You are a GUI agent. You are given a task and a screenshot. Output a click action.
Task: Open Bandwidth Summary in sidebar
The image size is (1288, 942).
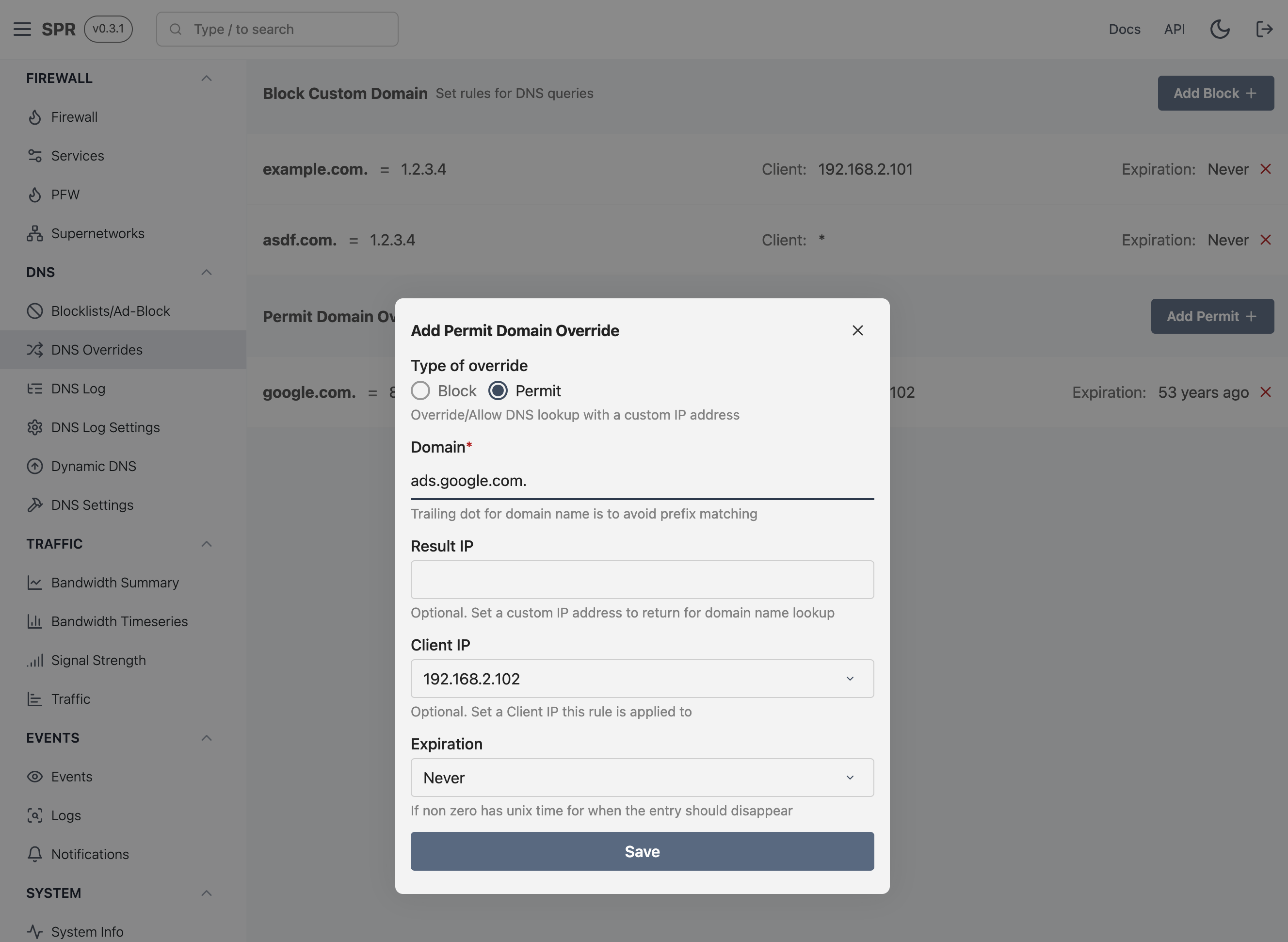123,582
